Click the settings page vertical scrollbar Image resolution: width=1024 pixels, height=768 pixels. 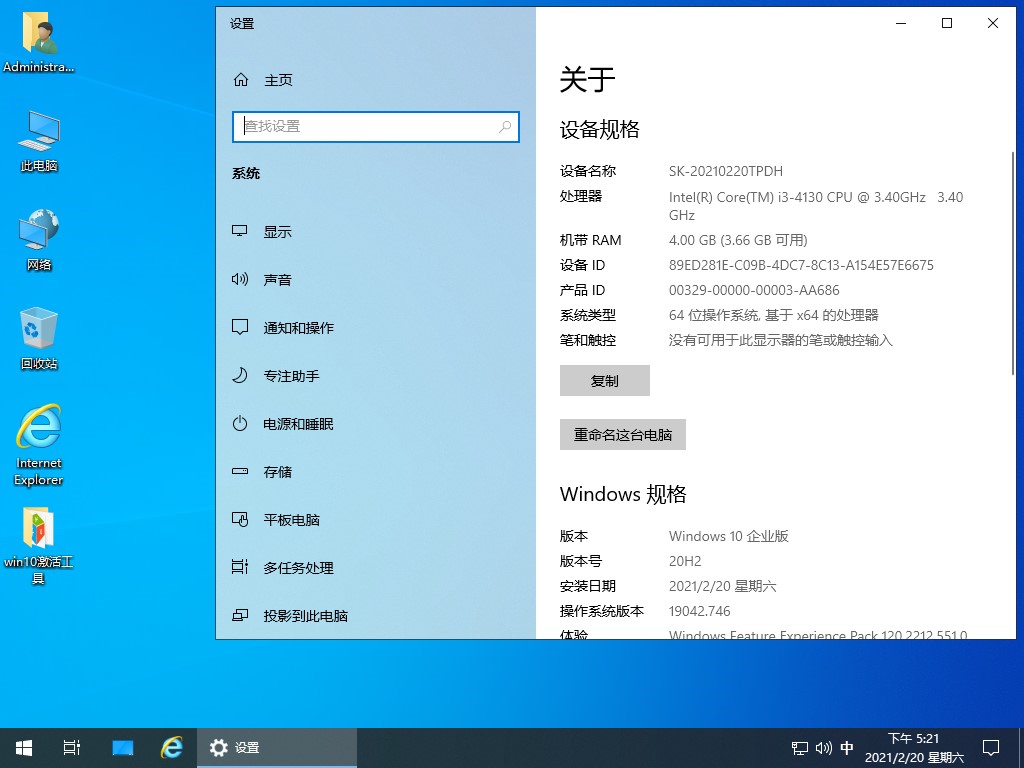click(x=1013, y=263)
